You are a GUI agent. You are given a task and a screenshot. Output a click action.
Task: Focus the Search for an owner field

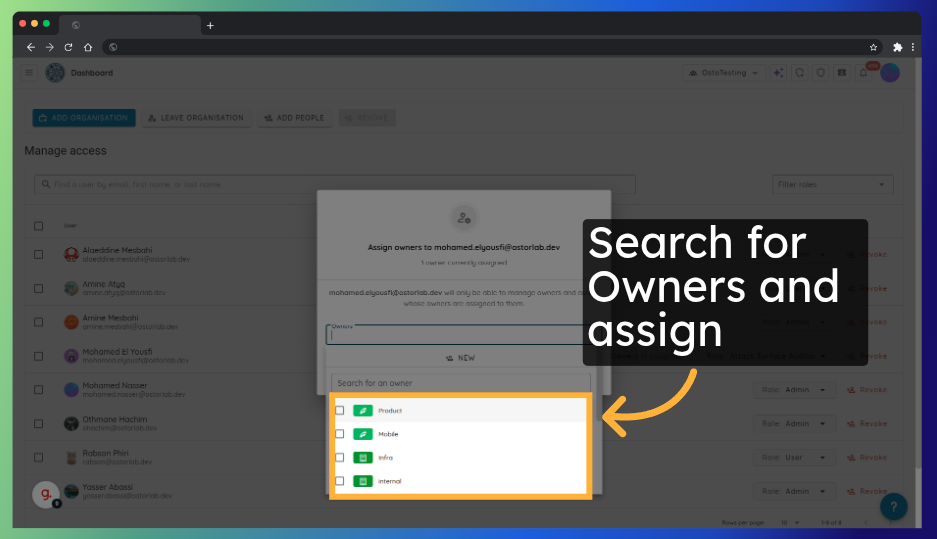click(460, 383)
